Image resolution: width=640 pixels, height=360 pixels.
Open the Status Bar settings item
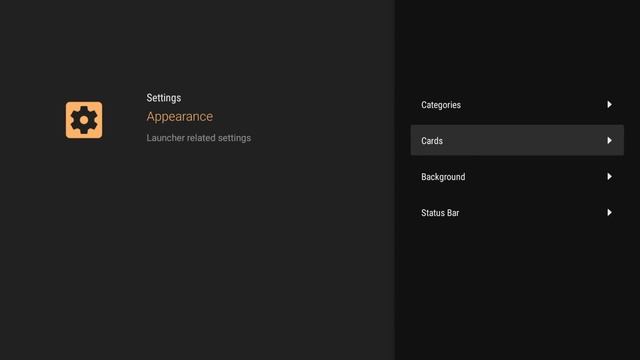coord(517,212)
